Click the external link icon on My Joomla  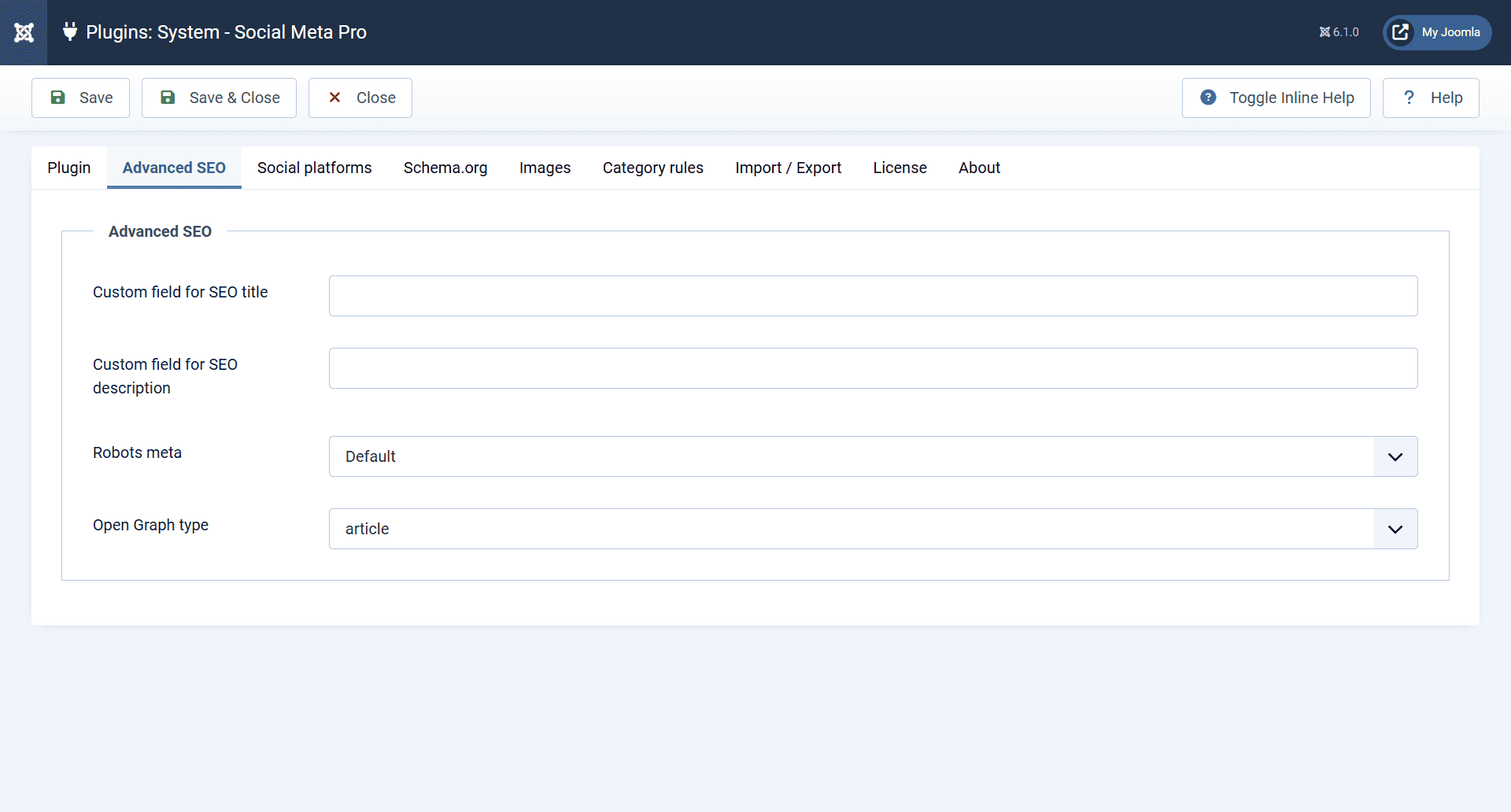pyautogui.click(x=1401, y=32)
